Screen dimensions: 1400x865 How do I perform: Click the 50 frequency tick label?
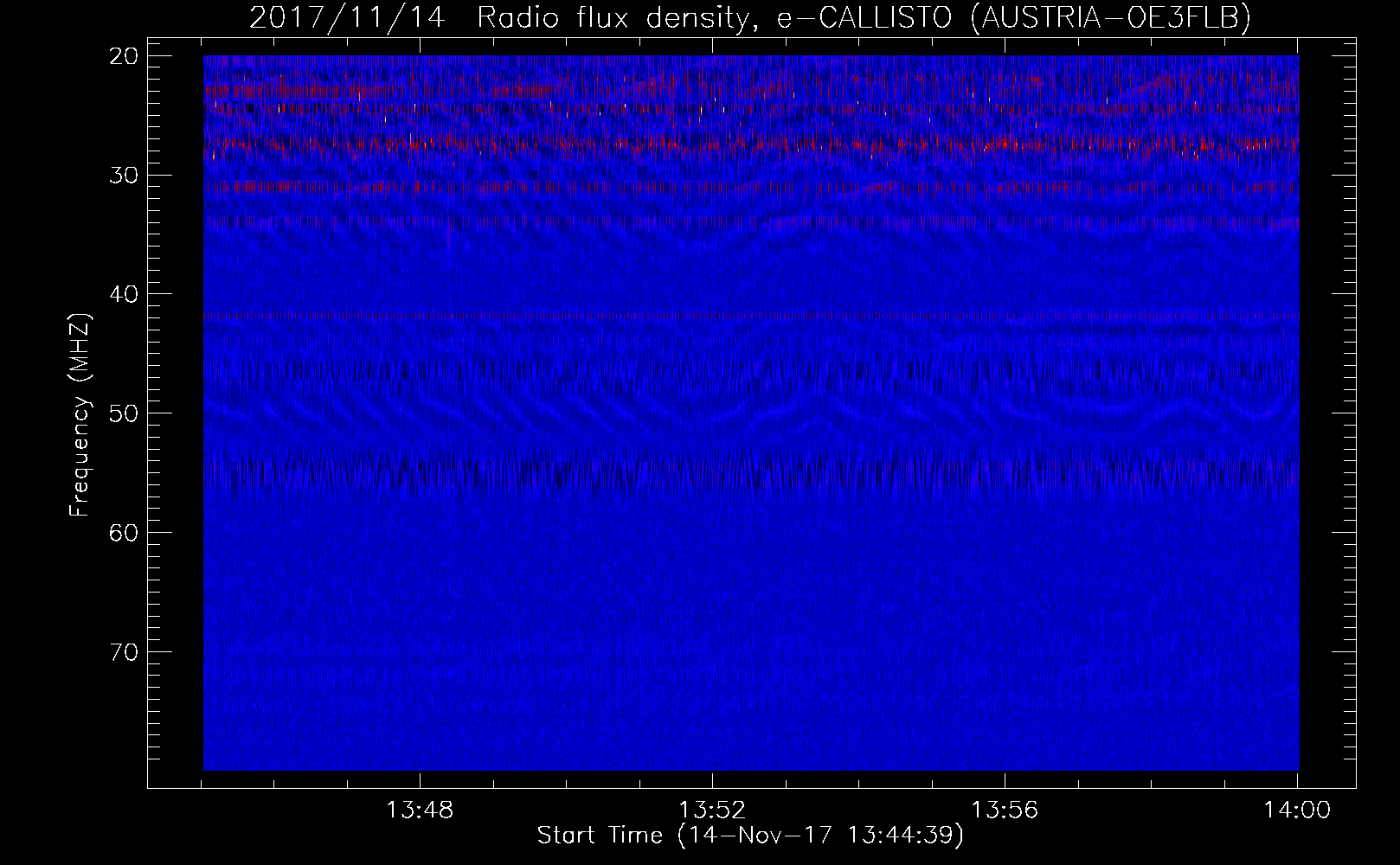click(125, 413)
